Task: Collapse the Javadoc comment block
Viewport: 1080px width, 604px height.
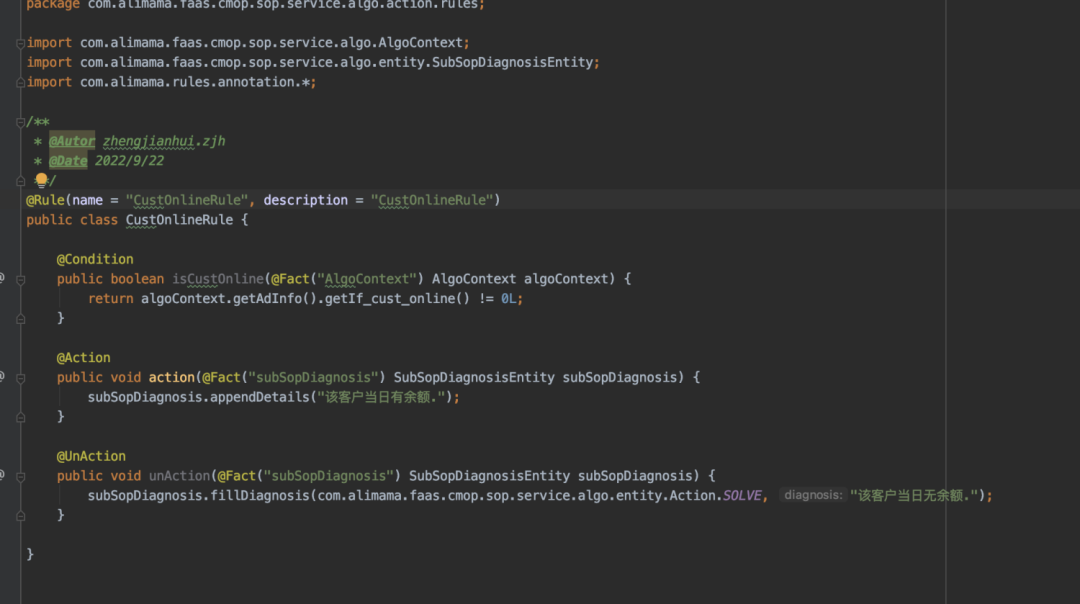Action: point(20,122)
